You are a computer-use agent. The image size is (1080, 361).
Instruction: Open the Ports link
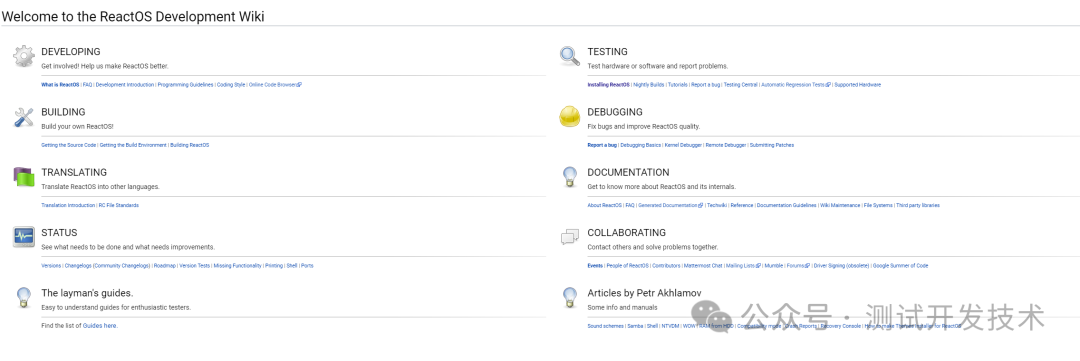(x=307, y=265)
